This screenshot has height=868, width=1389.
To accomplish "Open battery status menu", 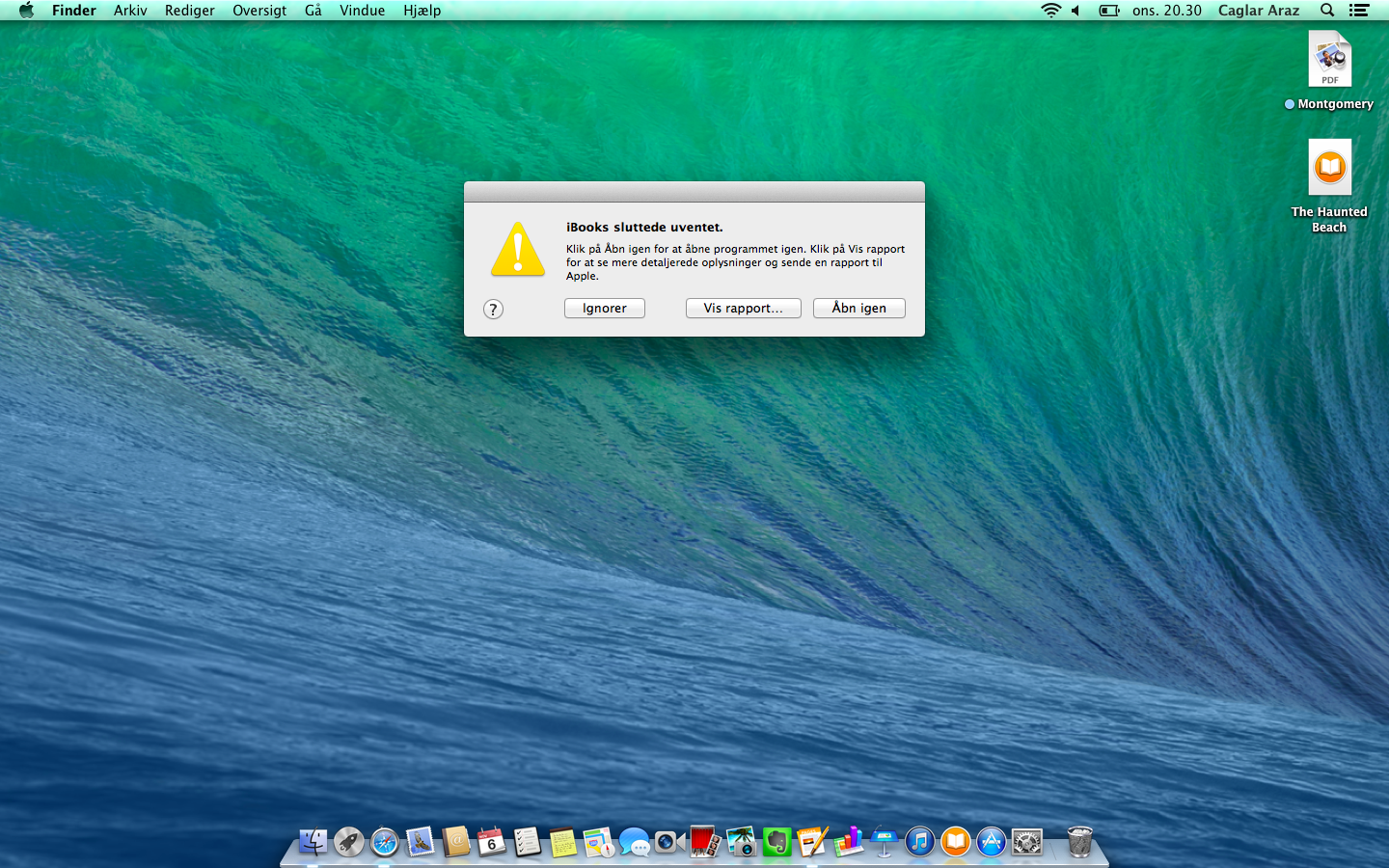I will [x=1109, y=11].
